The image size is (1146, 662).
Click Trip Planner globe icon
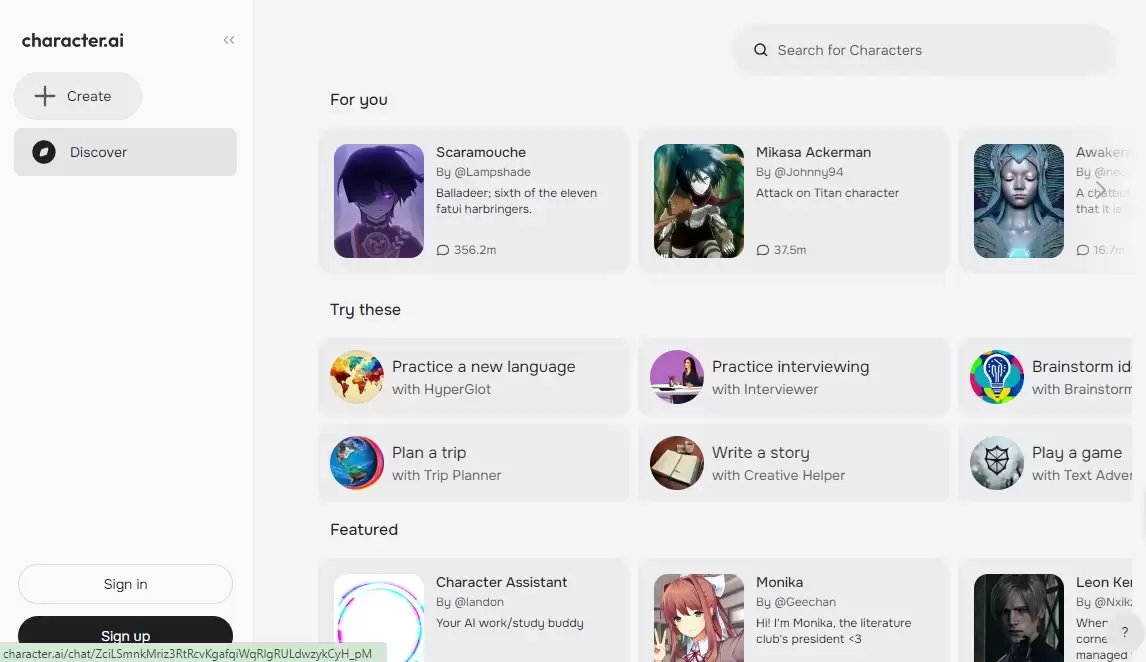(357, 463)
